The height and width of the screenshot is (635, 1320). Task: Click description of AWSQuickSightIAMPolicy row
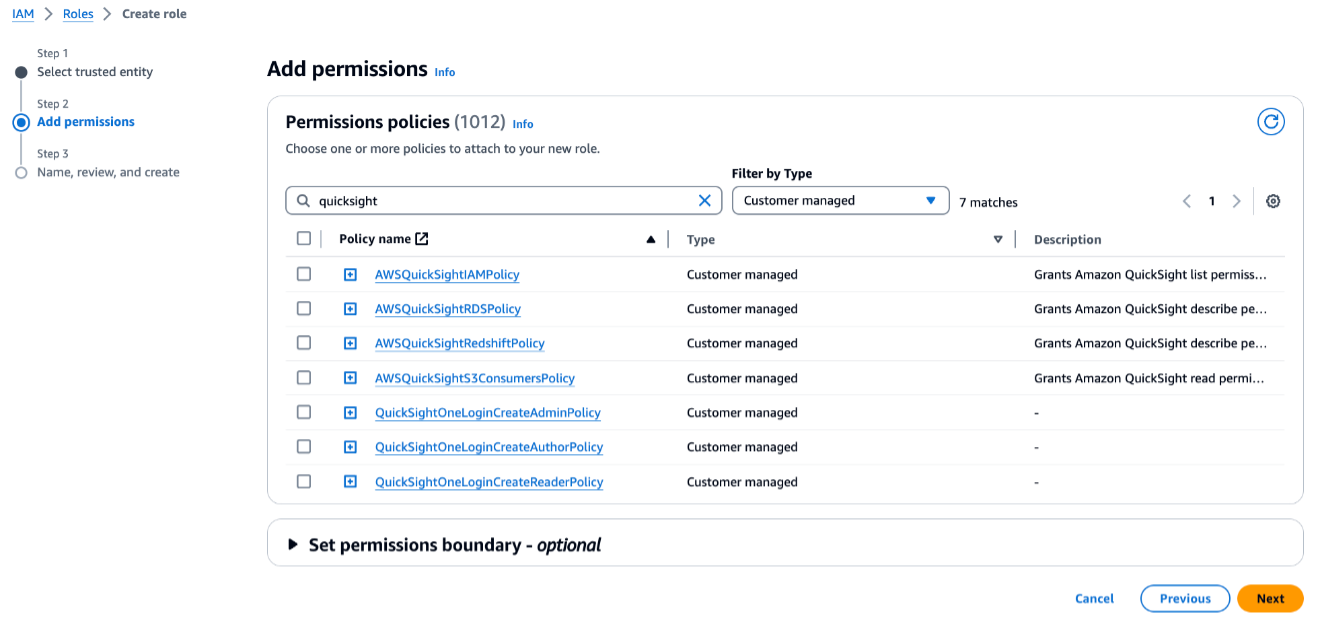(1151, 275)
